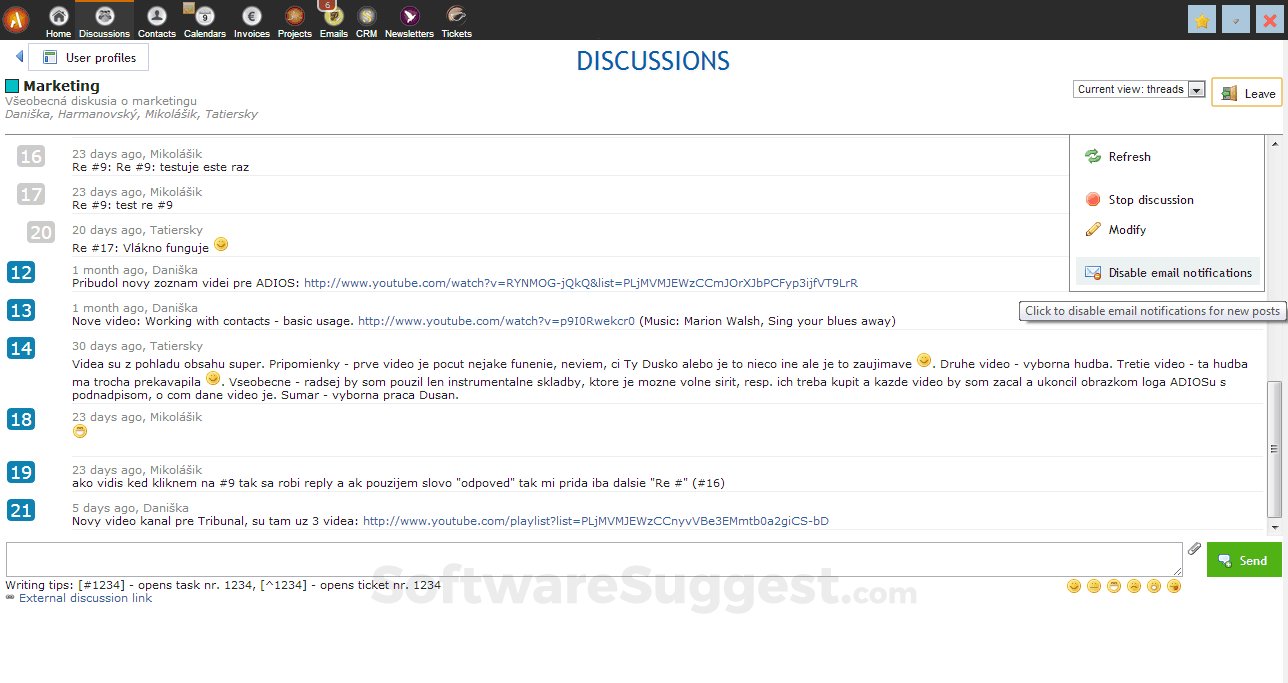Click the discussion list scrollbar thumb
The width and height of the screenshot is (1288, 683).
click(1274, 448)
